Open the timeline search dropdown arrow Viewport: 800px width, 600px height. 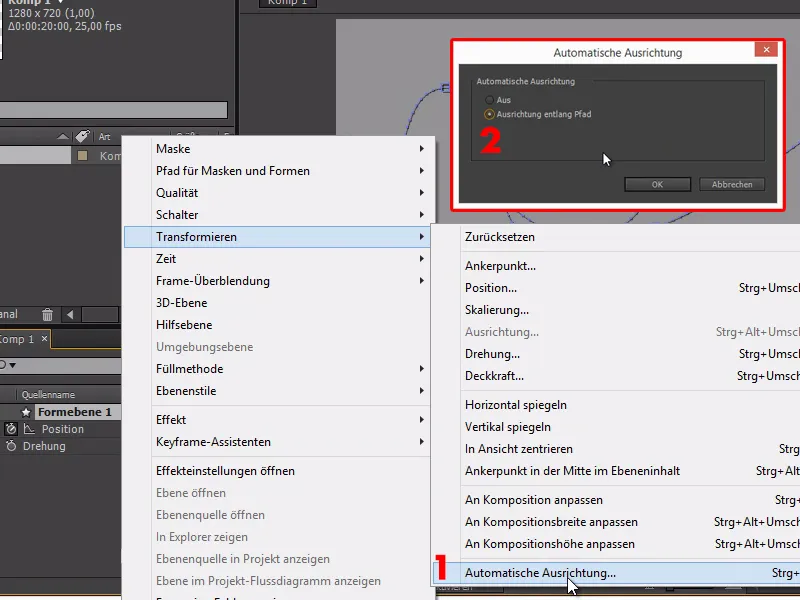(x=12, y=365)
